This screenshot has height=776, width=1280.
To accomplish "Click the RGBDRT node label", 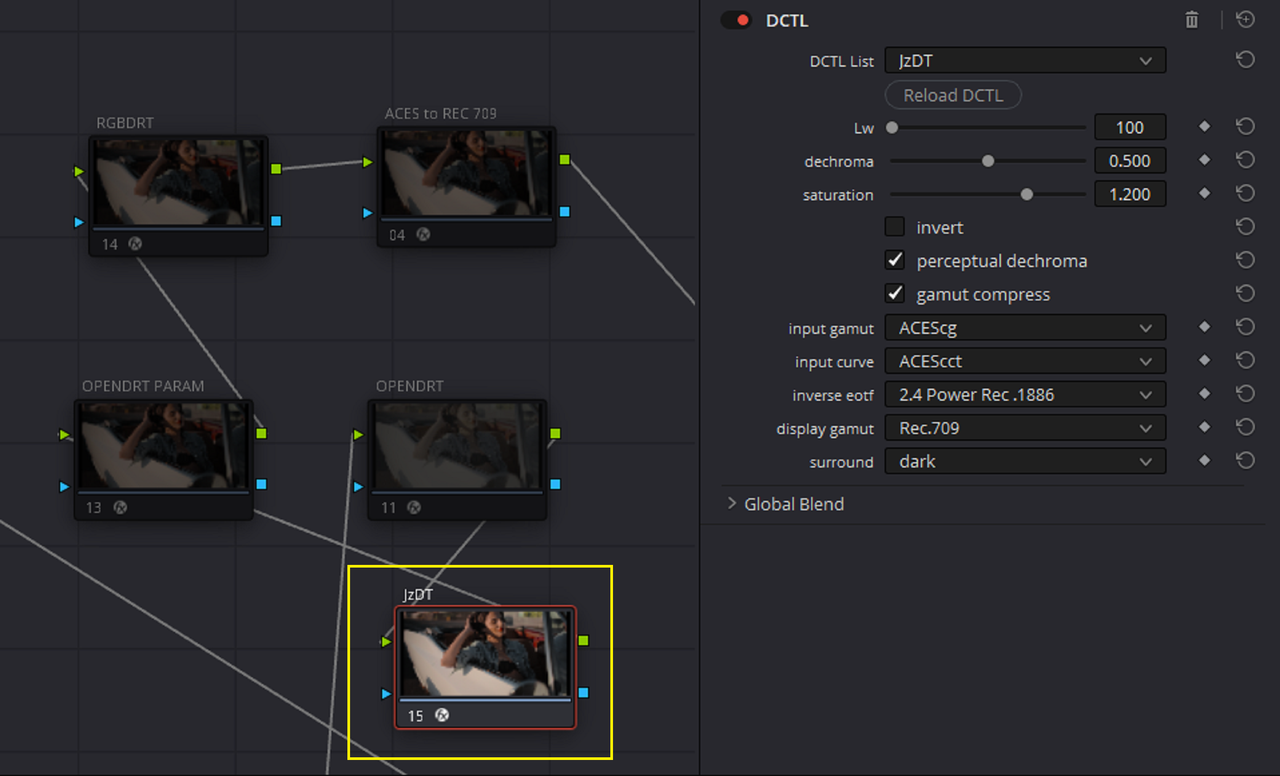I will (125, 123).
